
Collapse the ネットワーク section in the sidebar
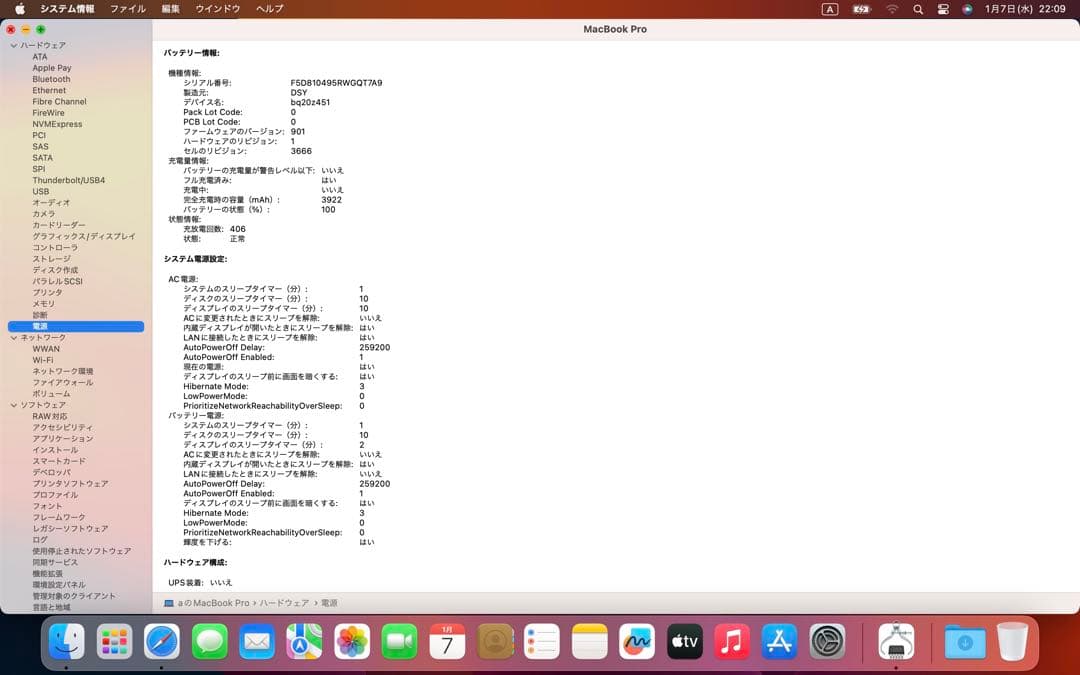pyautogui.click(x=14, y=337)
